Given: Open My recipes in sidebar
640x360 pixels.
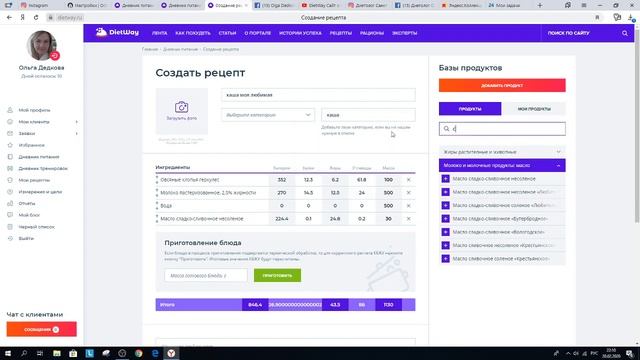Looking at the screenshot, I should [x=34, y=180].
